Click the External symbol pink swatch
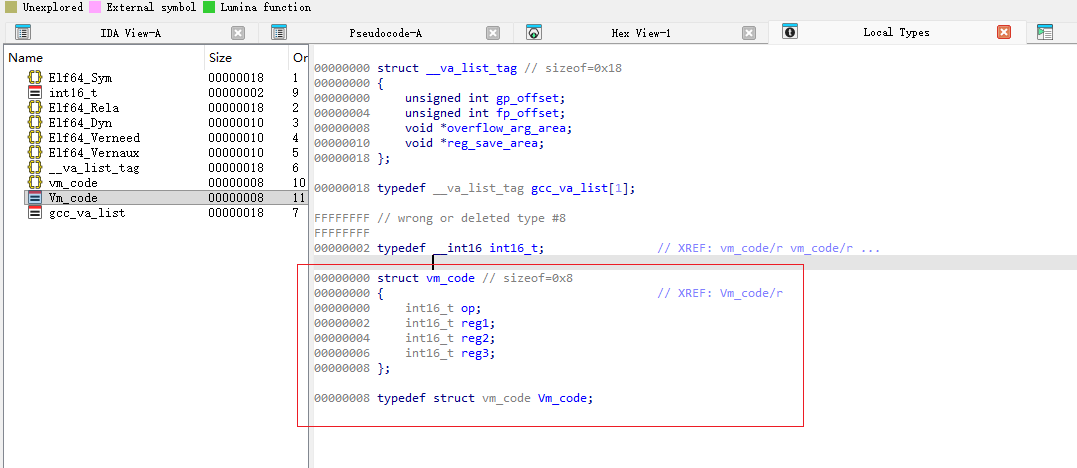Screen dimensions: 1077x468 pyautogui.click(x=95, y=8)
